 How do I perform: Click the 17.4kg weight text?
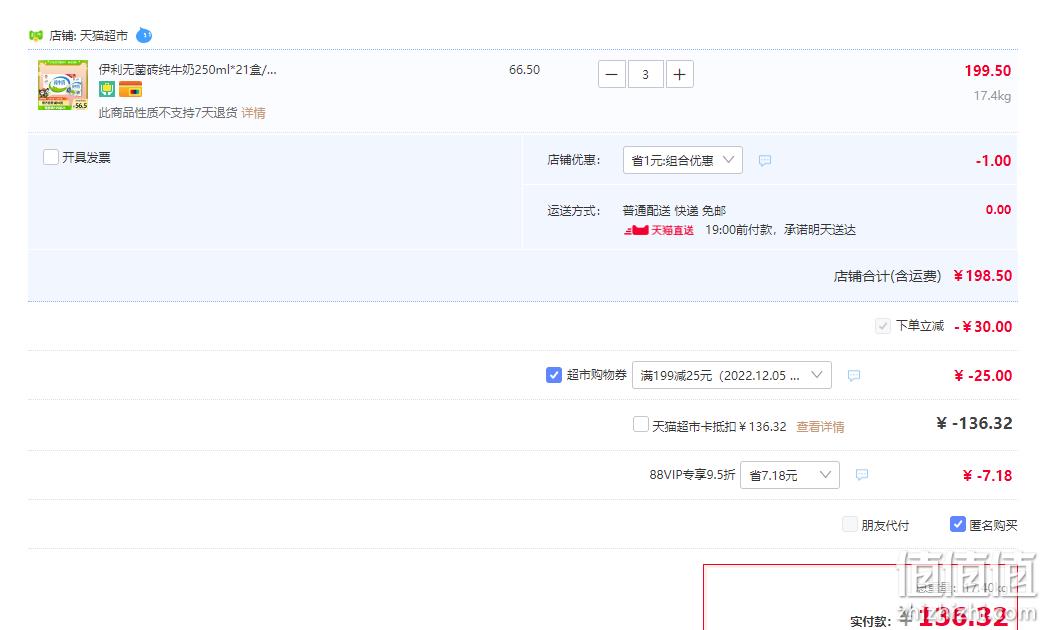992,96
